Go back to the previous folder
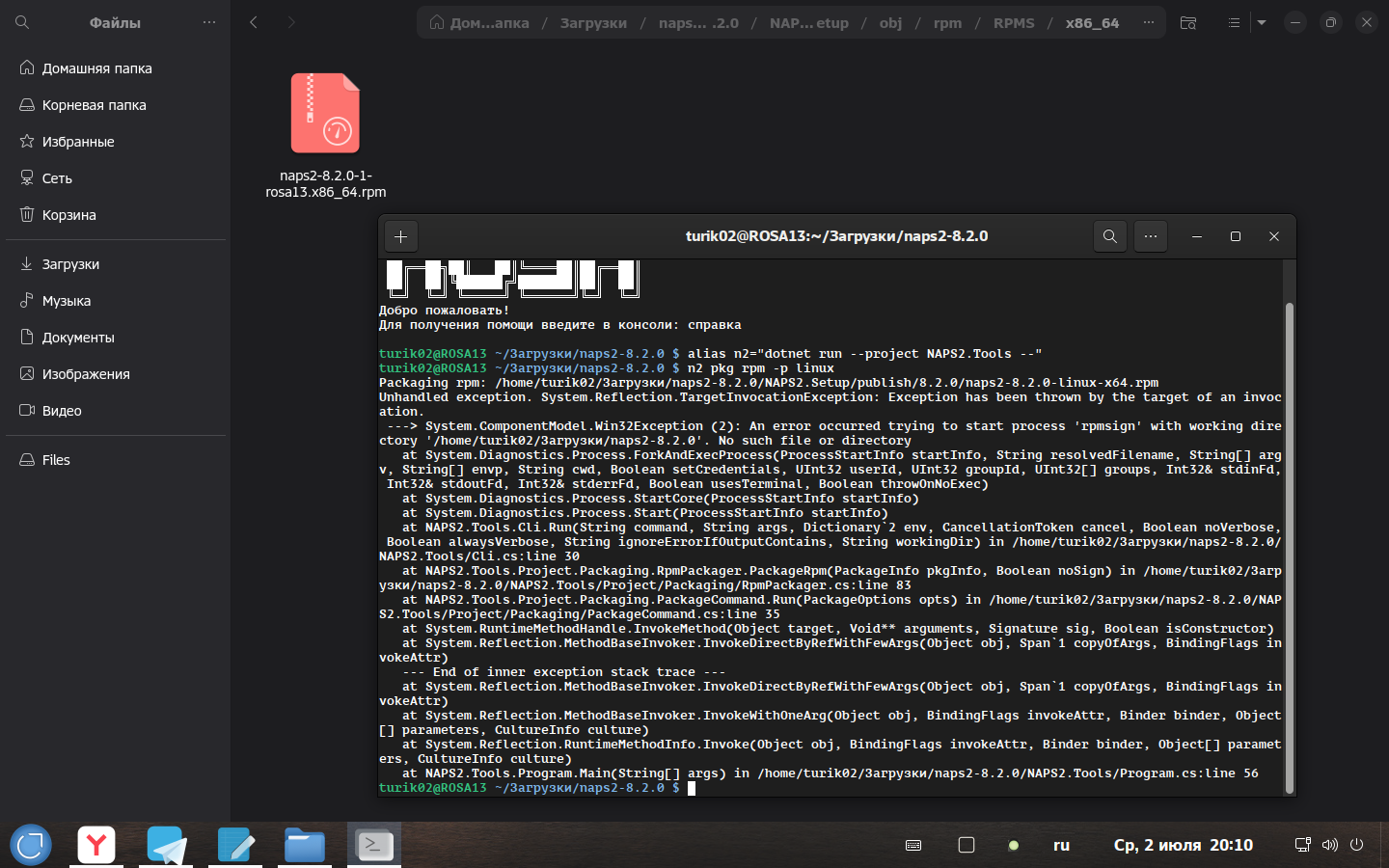This screenshot has width=1389, height=868. (x=254, y=22)
